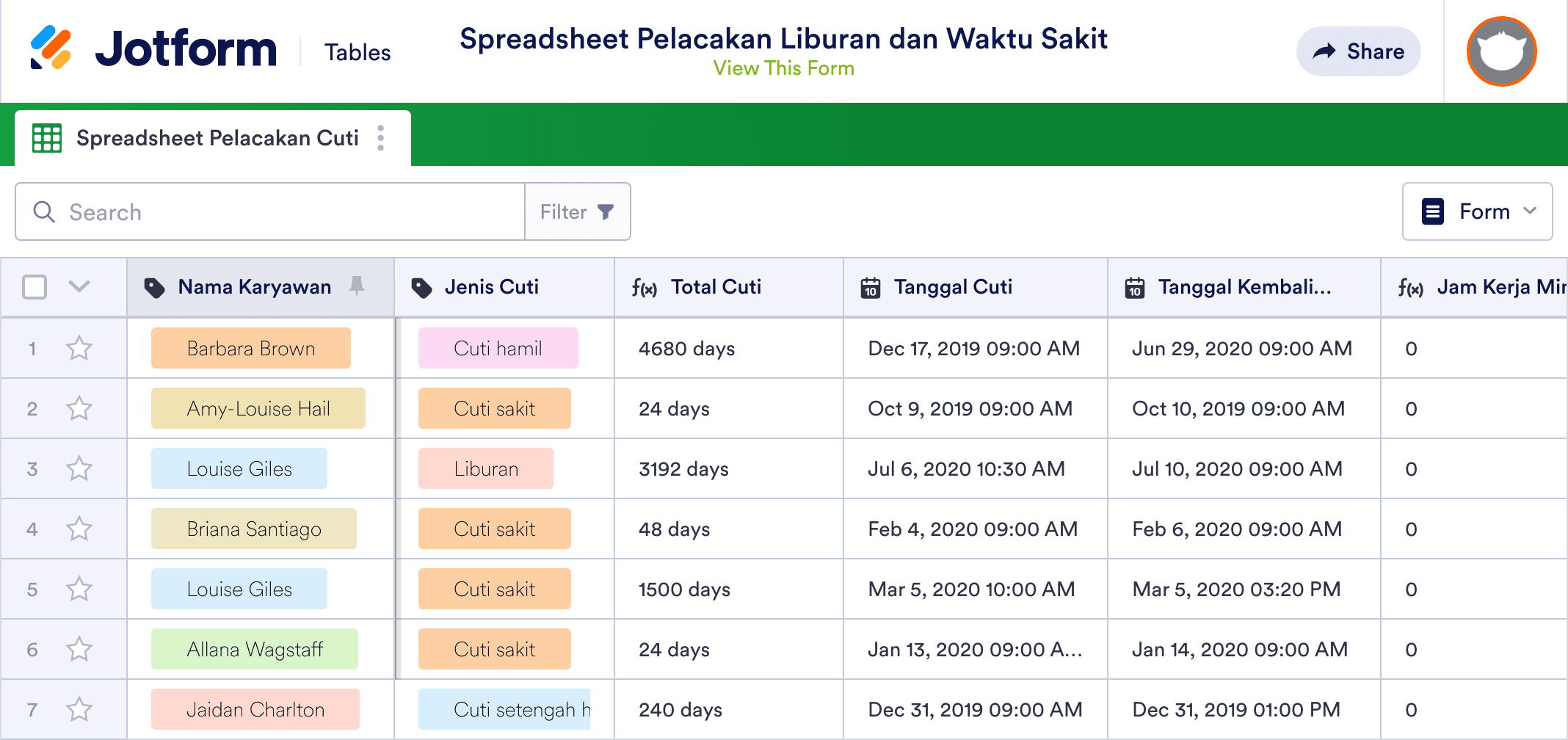Open View This Form link
Screen dimensions: 1568x740
coord(783,68)
